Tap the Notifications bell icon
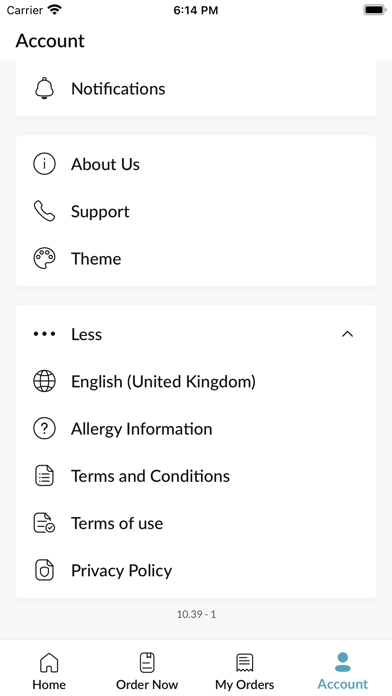Image resolution: width=392 pixels, height=696 pixels. [x=44, y=88]
